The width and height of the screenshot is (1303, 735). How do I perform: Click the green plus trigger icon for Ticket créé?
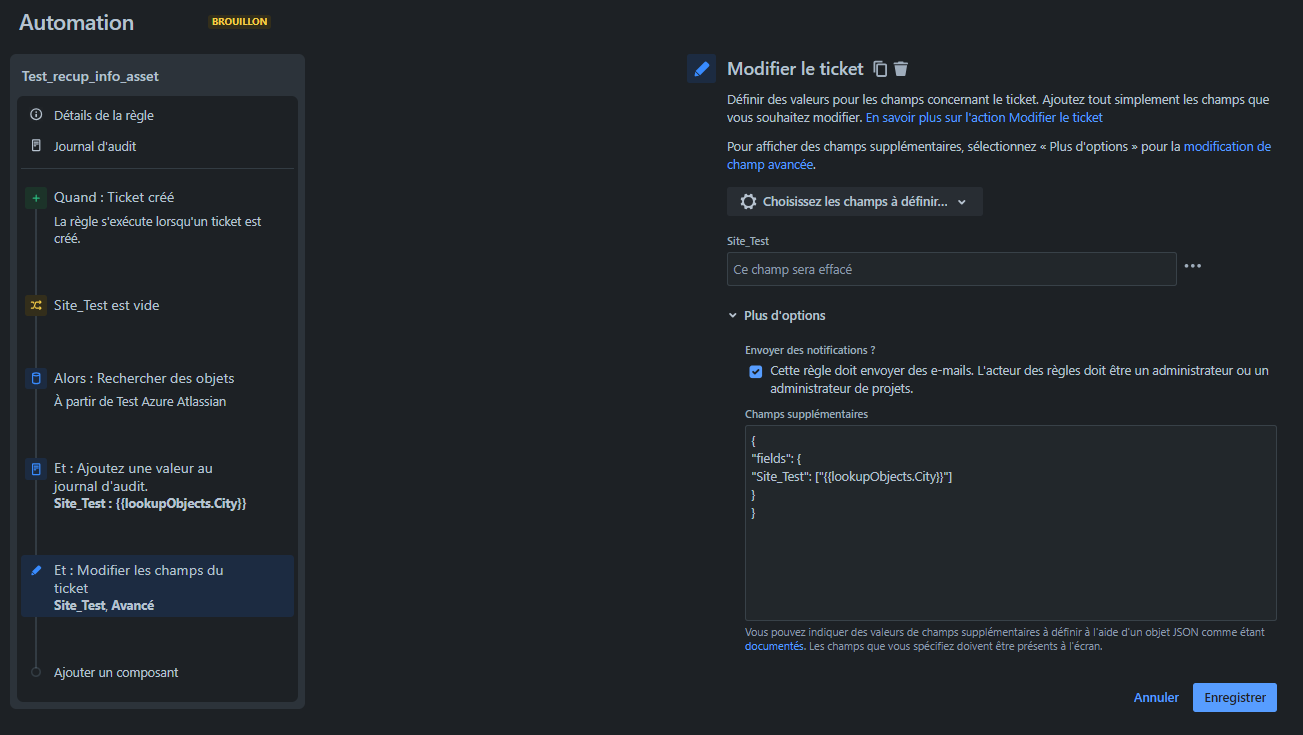(36, 198)
